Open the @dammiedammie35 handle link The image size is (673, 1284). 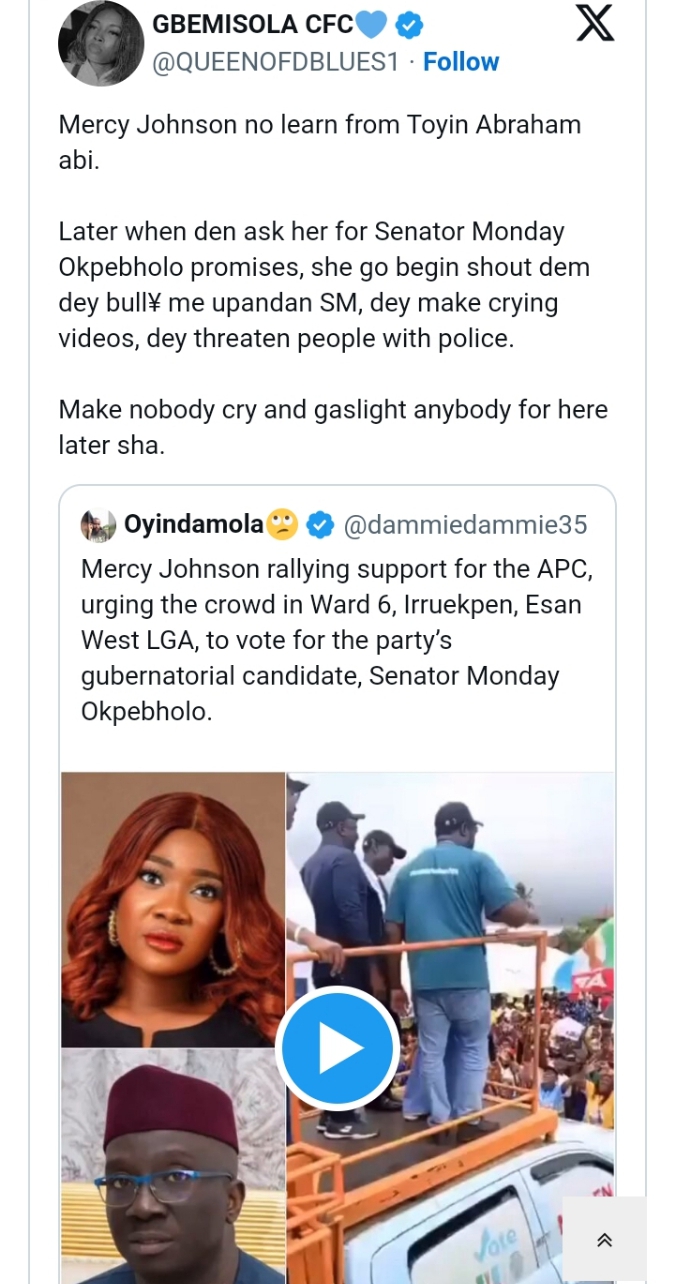click(464, 523)
